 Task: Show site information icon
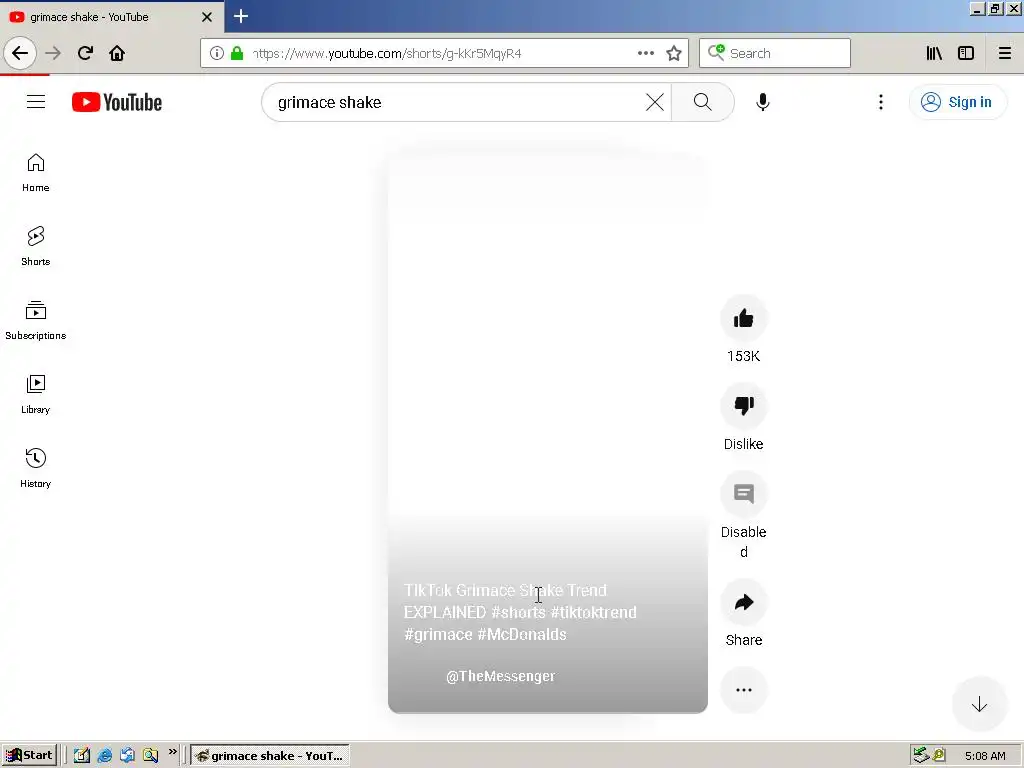(217, 53)
